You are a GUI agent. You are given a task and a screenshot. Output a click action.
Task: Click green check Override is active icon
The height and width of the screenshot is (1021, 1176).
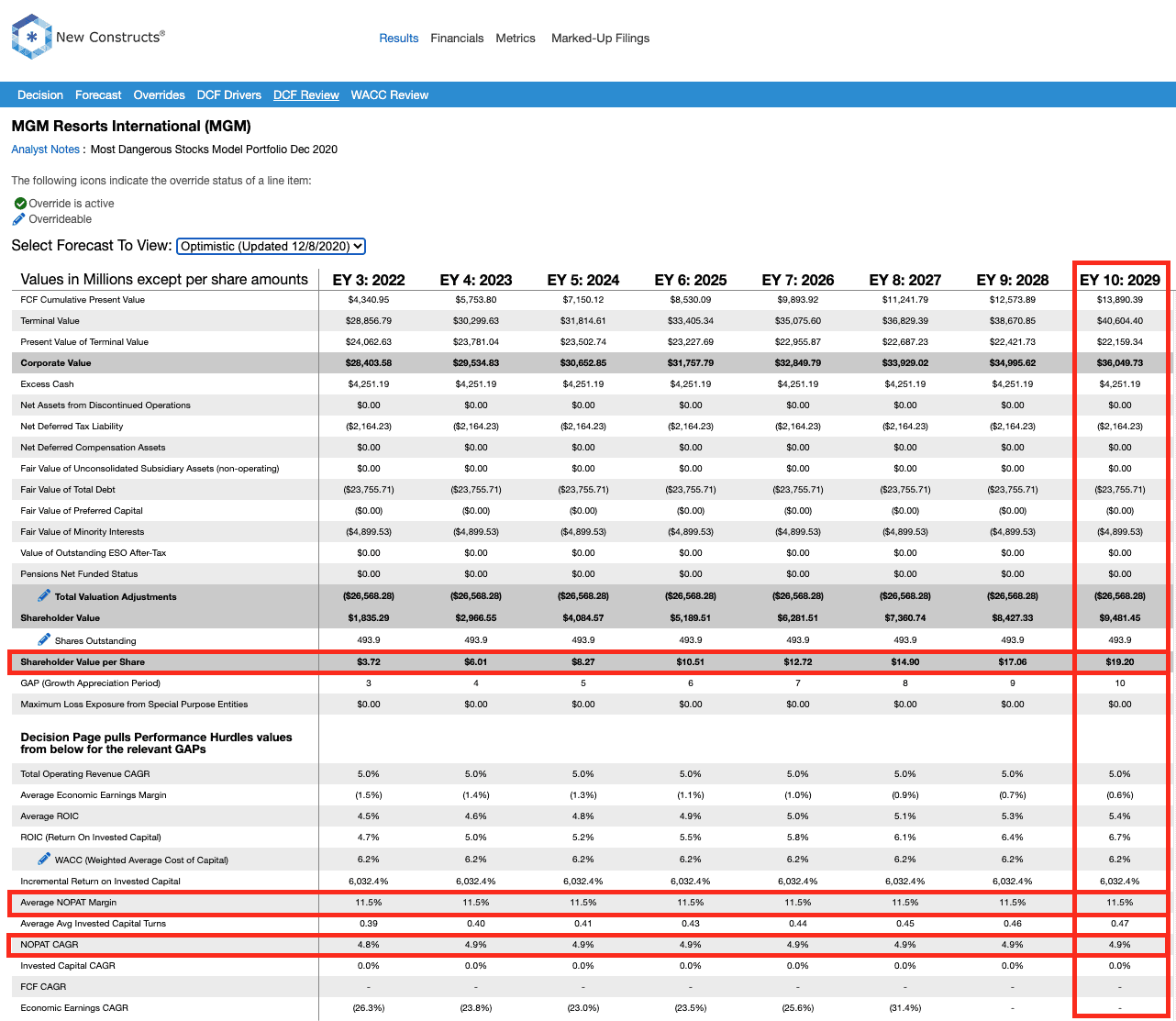(x=20, y=204)
